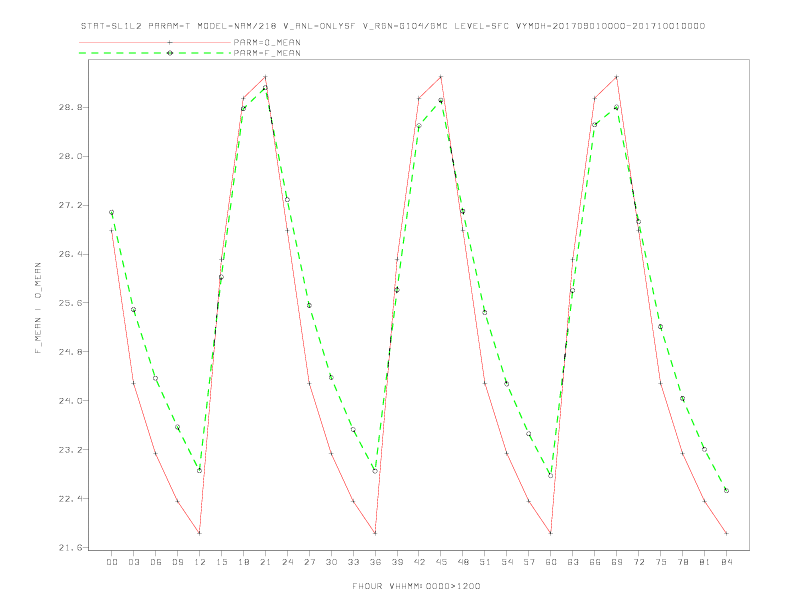The height and width of the screenshot is (612, 792).
Task: Click the 84 forecast hour tick label
Action: tap(726, 562)
